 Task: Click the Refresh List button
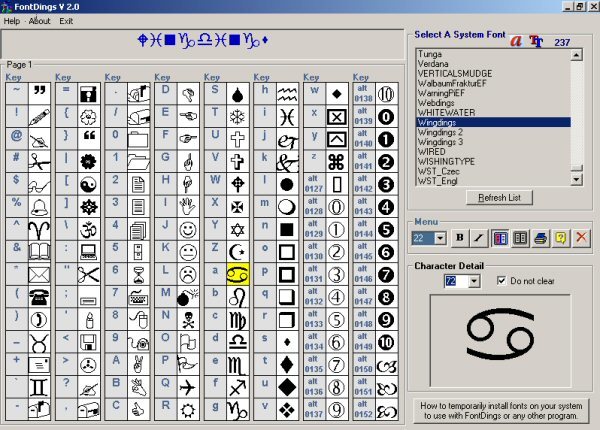(499, 198)
